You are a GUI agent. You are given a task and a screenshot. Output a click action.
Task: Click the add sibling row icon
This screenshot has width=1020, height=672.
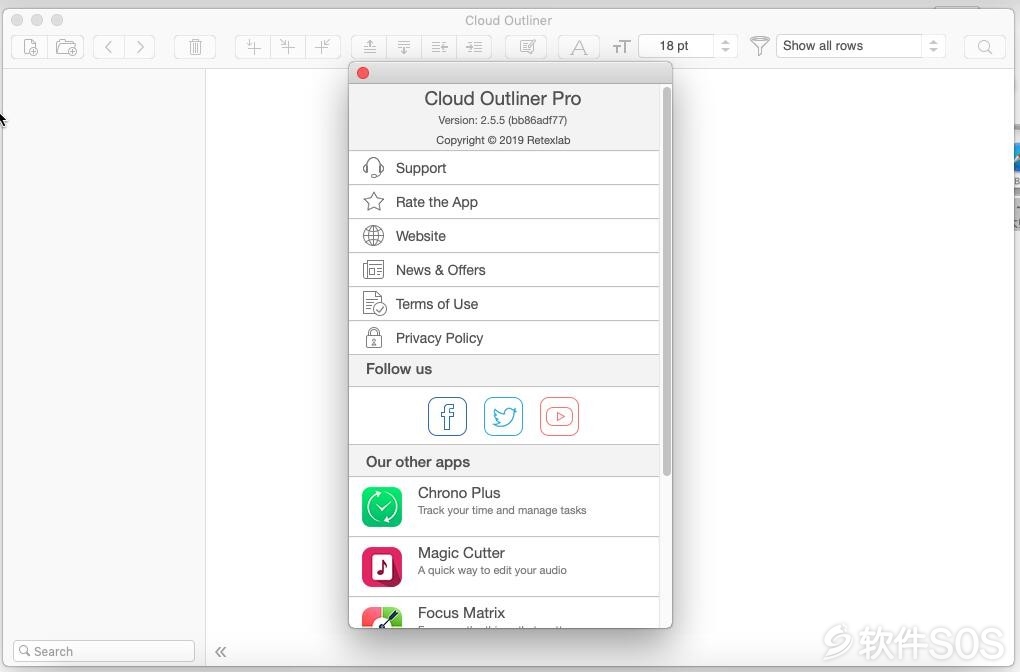(323, 47)
